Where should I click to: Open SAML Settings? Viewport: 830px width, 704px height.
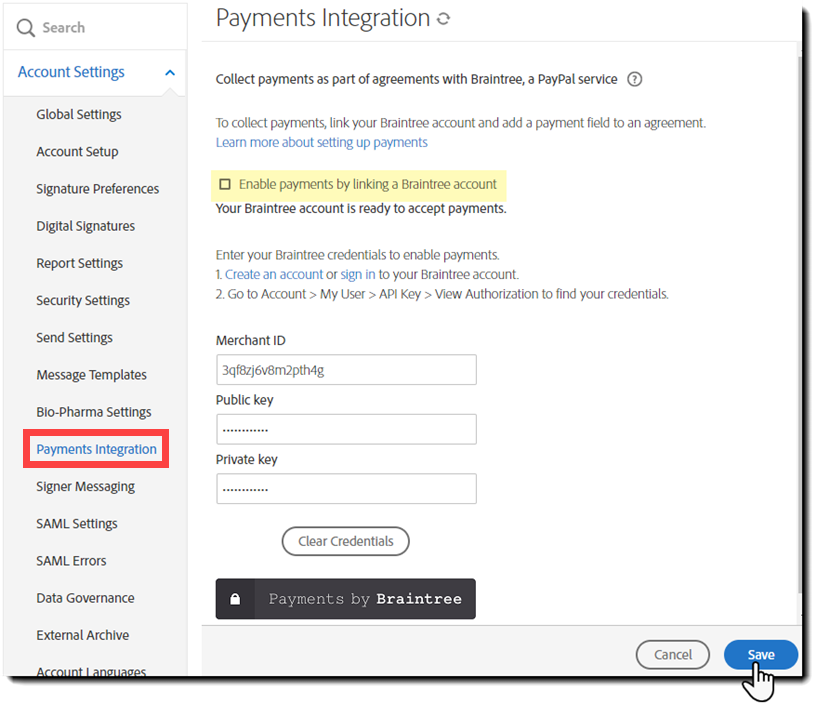(77, 524)
